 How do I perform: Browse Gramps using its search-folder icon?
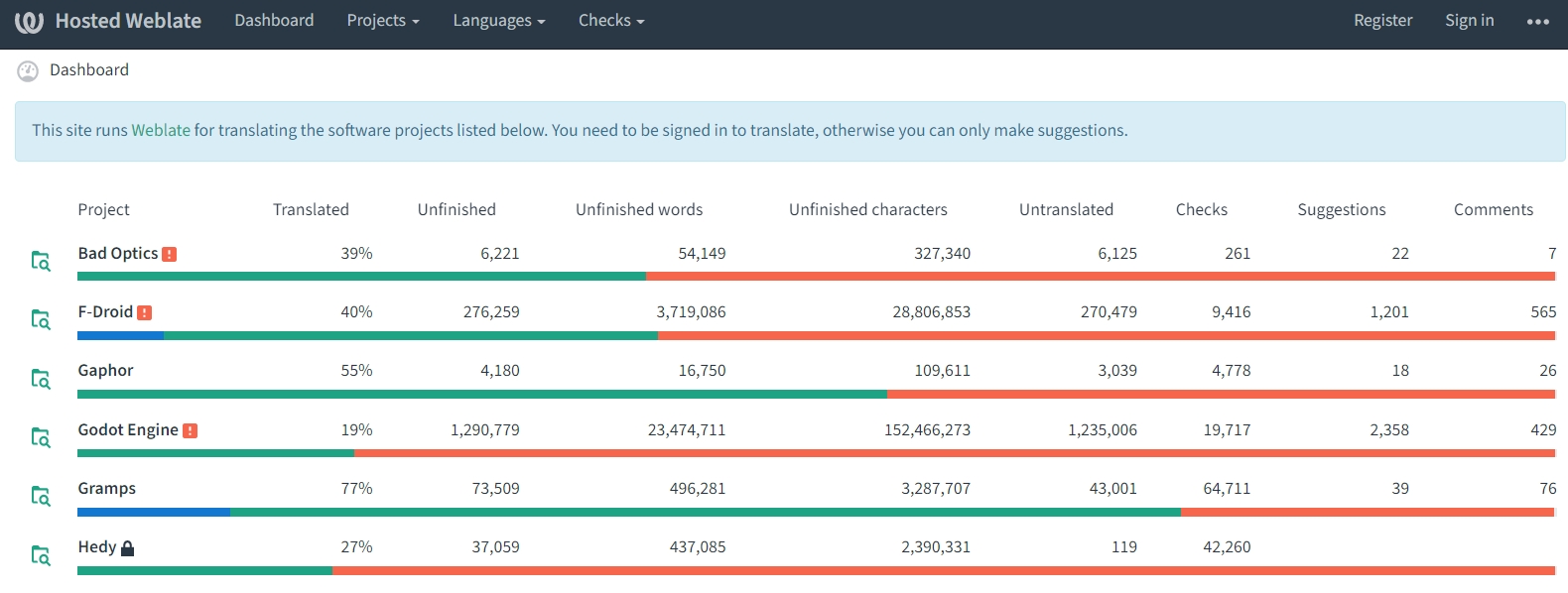(x=41, y=496)
